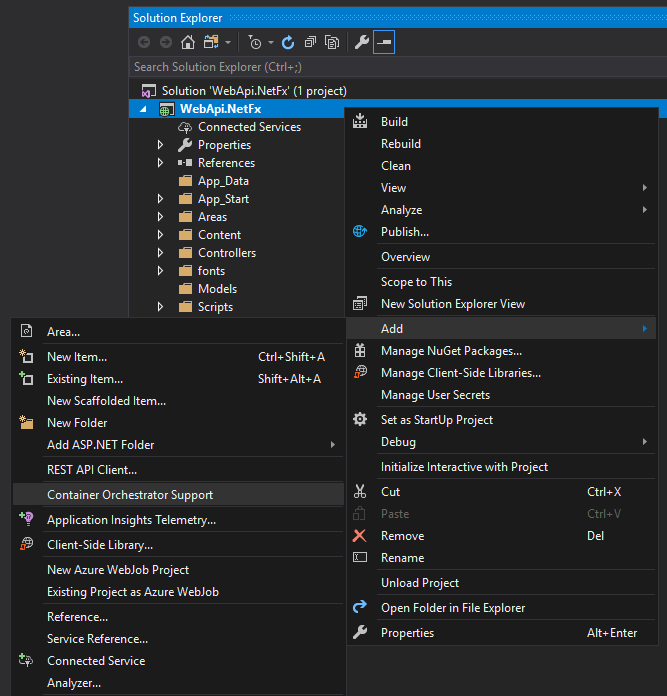Expand the Properties tree node
The width and height of the screenshot is (667, 696).
[160, 145]
